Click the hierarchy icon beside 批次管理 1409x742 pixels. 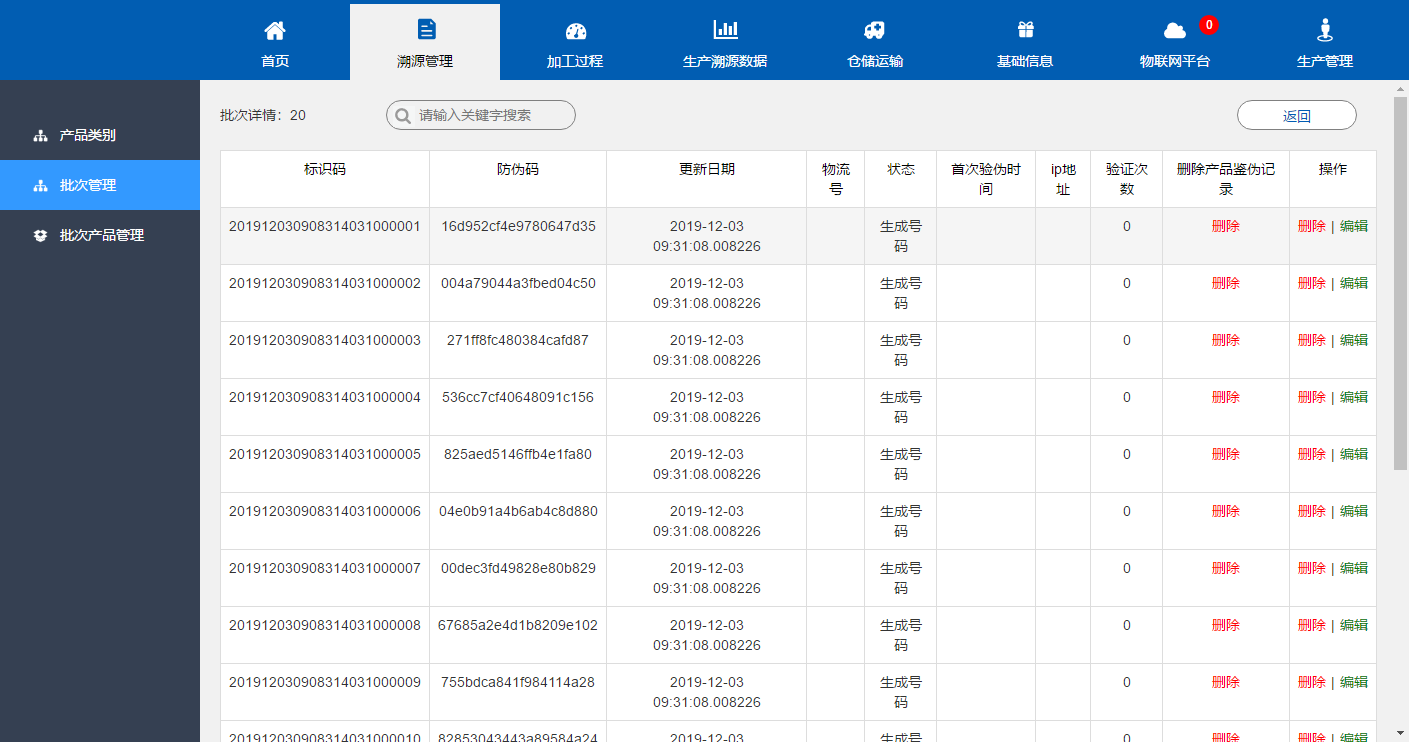point(41,185)
